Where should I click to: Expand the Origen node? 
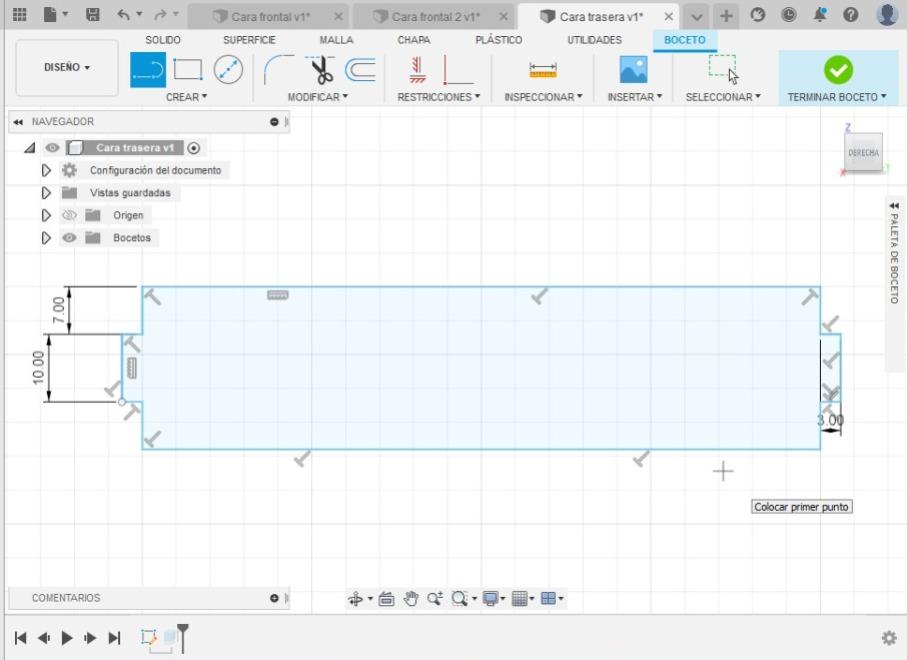pyautogui.click(x=46, y=215)
